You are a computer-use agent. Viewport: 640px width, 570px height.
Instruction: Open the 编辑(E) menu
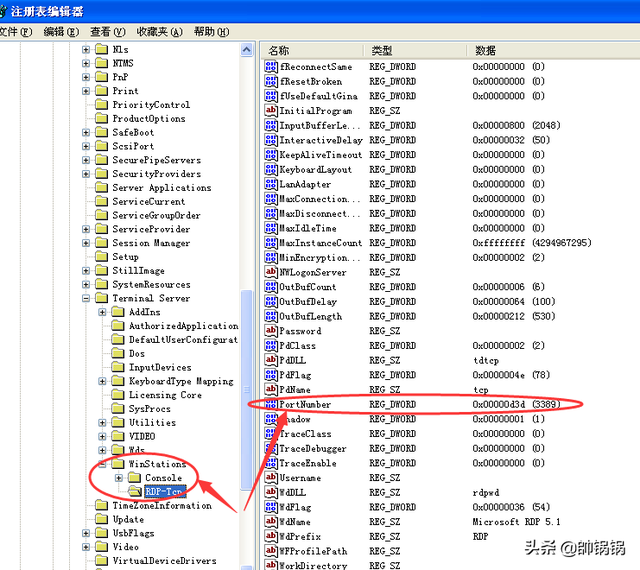tap(61, 31)
